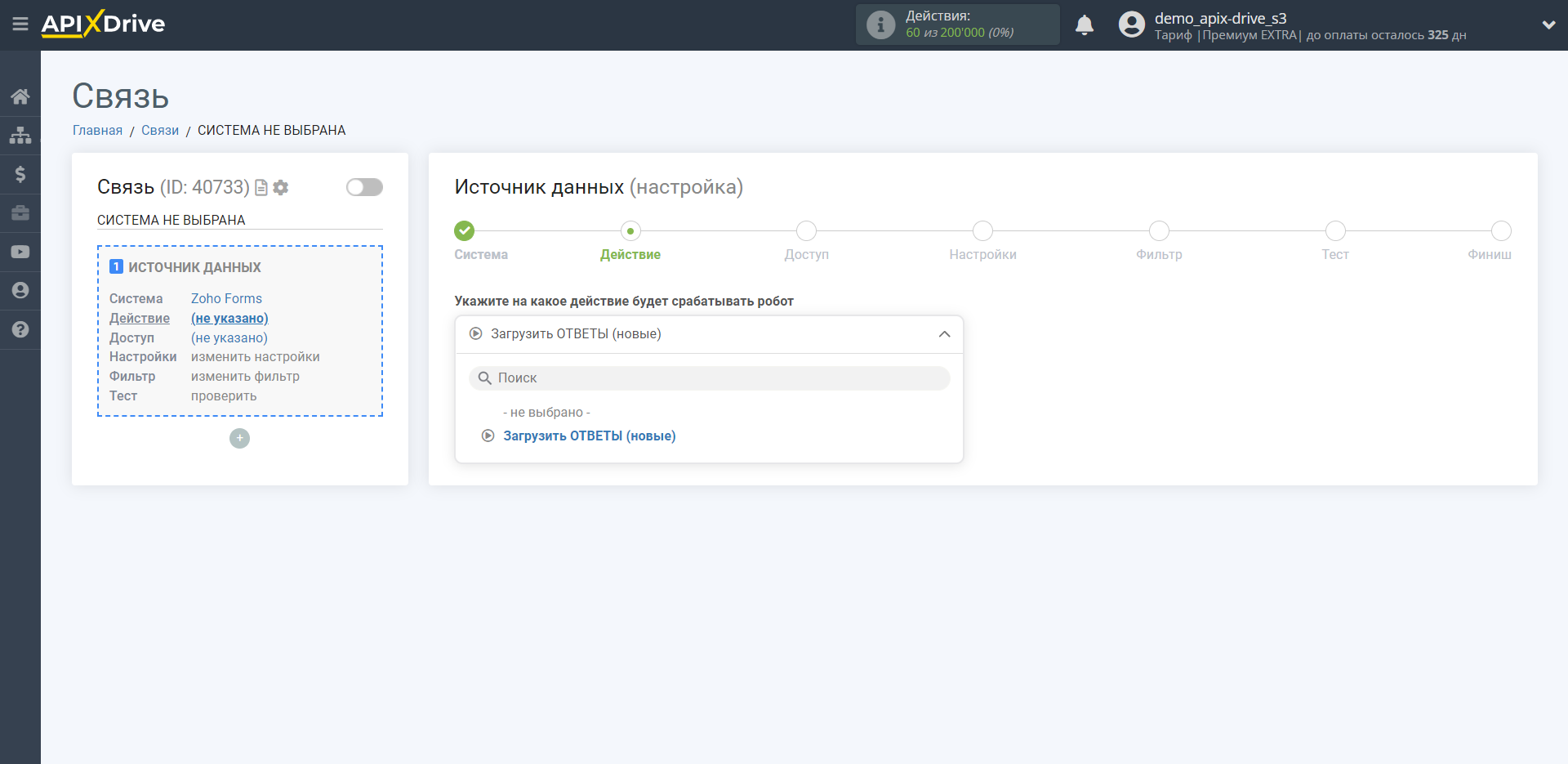Click the Доступ '(не указано)' link
This screenshot has height=764, width=1568.
[x=229, y=338]
